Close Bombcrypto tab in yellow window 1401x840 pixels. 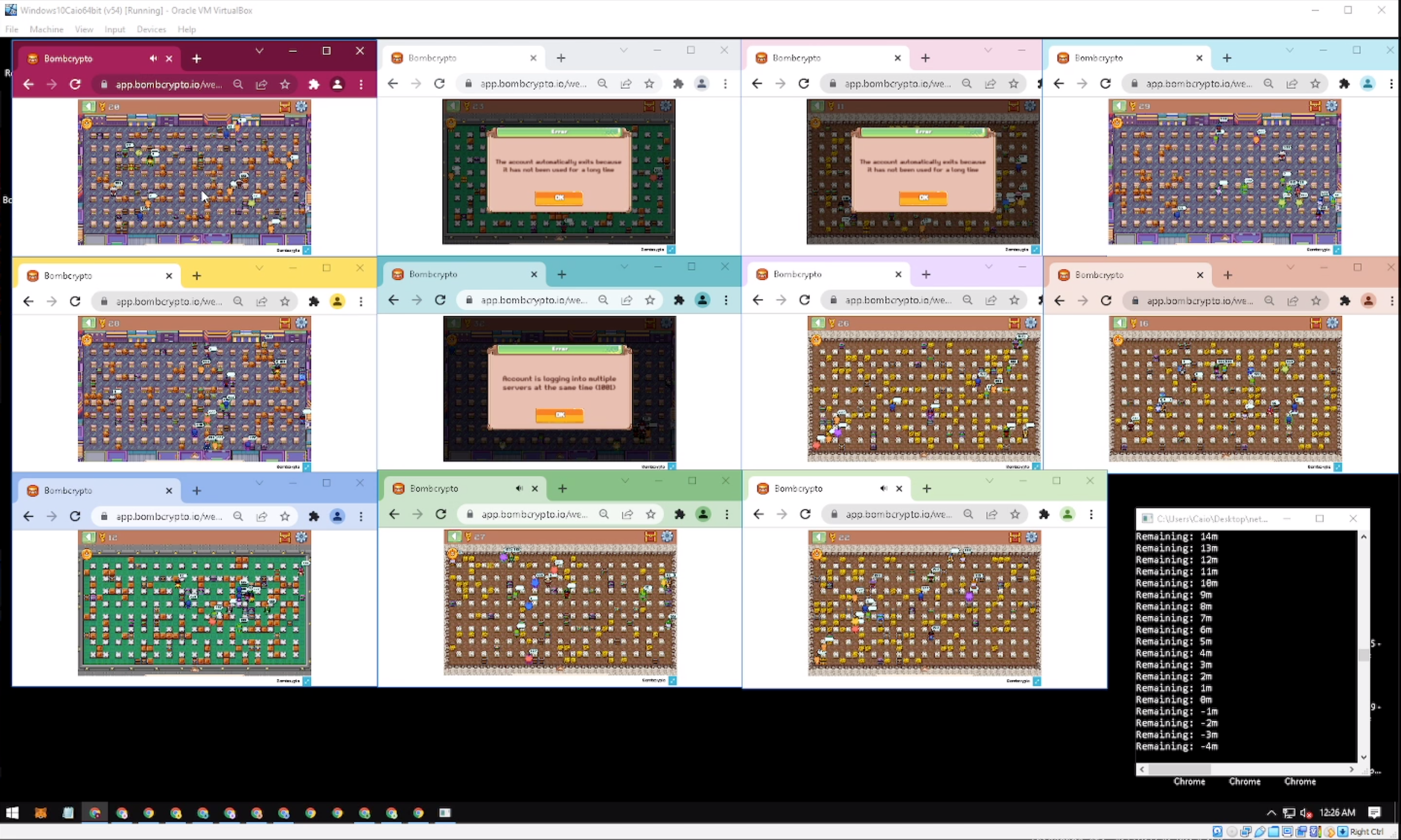click(x=169, y=276)
